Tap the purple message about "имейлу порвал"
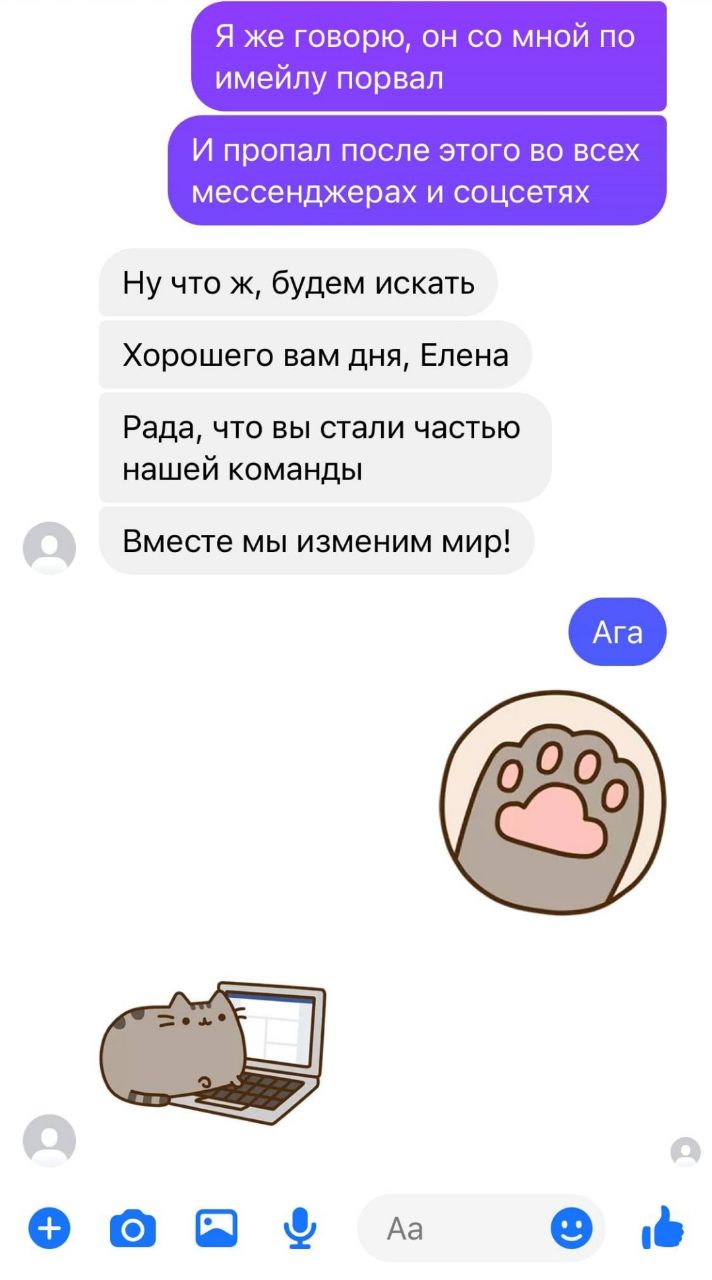The width and height of the screenshot is (712, 1280). 429,56
